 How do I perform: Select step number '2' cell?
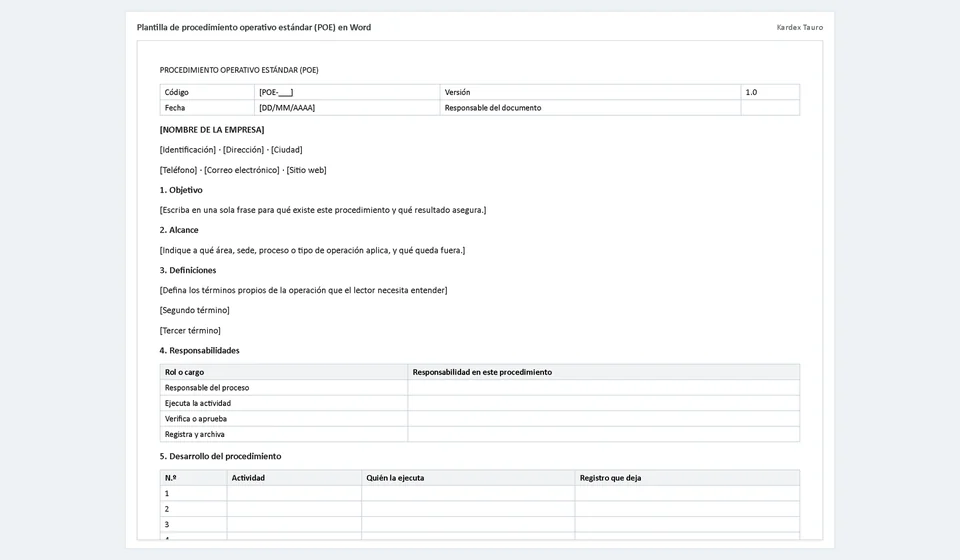pyautogui.click(x=193, y=509)
